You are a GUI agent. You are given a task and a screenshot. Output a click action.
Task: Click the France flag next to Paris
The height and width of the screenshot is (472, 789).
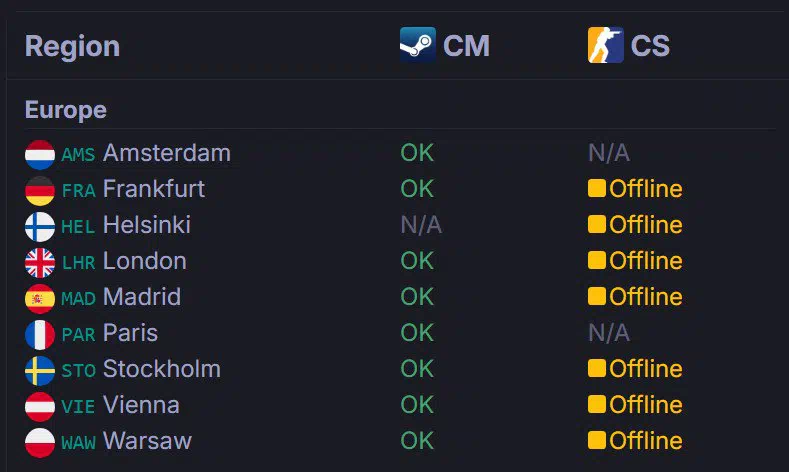40,335
